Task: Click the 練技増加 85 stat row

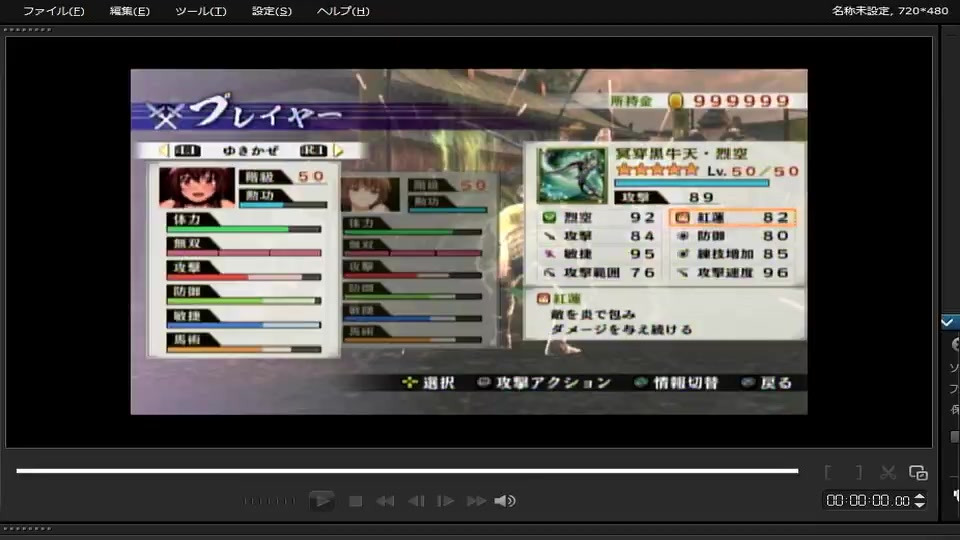Action: [732, 254]
